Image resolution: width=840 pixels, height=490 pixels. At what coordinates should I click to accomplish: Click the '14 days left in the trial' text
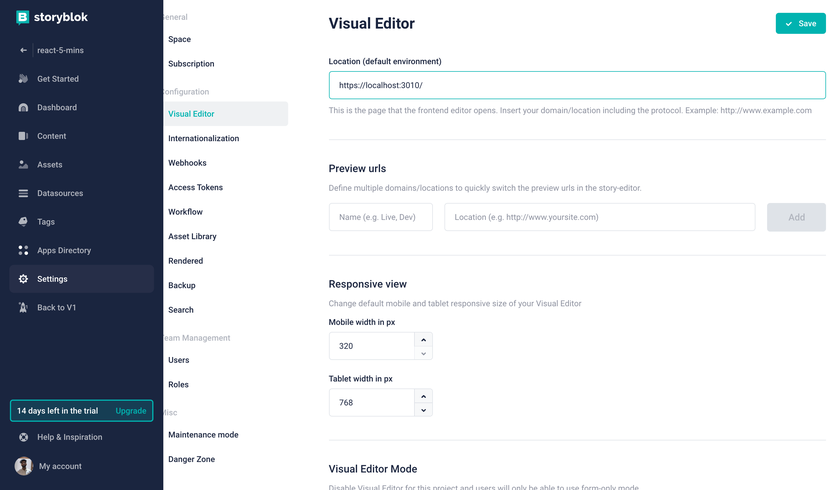click(x=57, y=411)
